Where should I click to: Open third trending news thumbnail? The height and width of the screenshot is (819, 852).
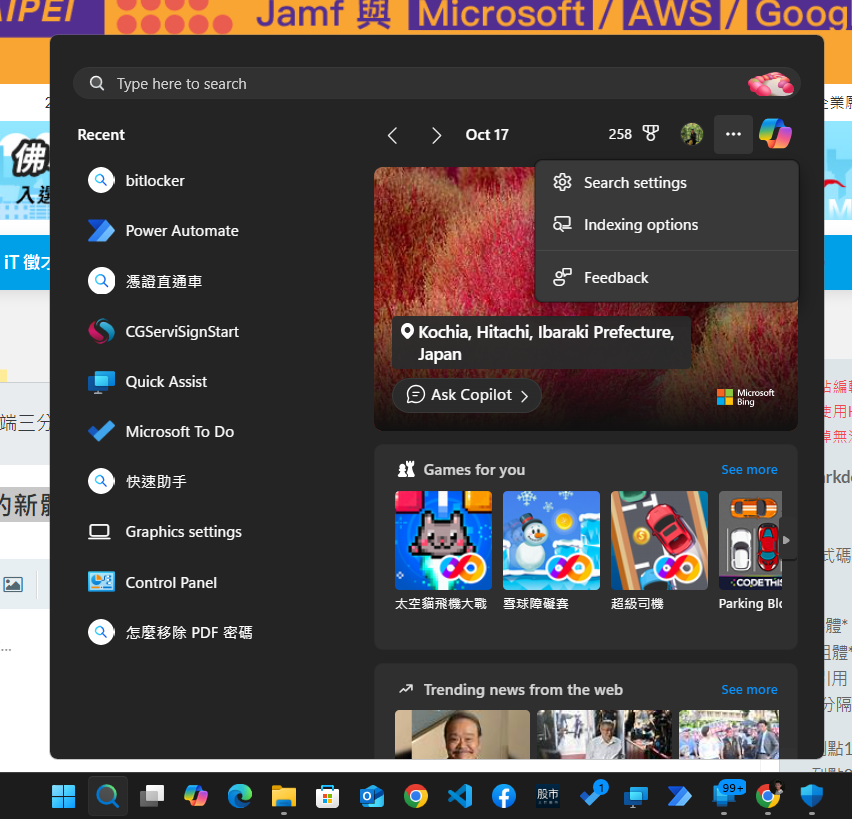[729, 734]
